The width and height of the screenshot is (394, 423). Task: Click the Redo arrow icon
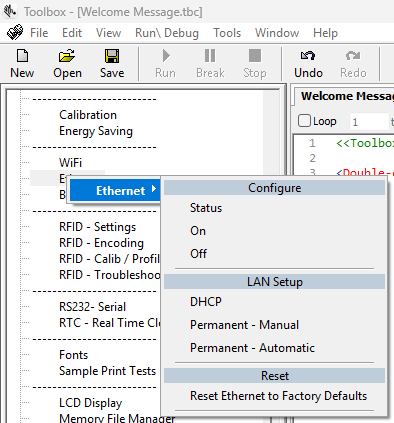(353, 55)
